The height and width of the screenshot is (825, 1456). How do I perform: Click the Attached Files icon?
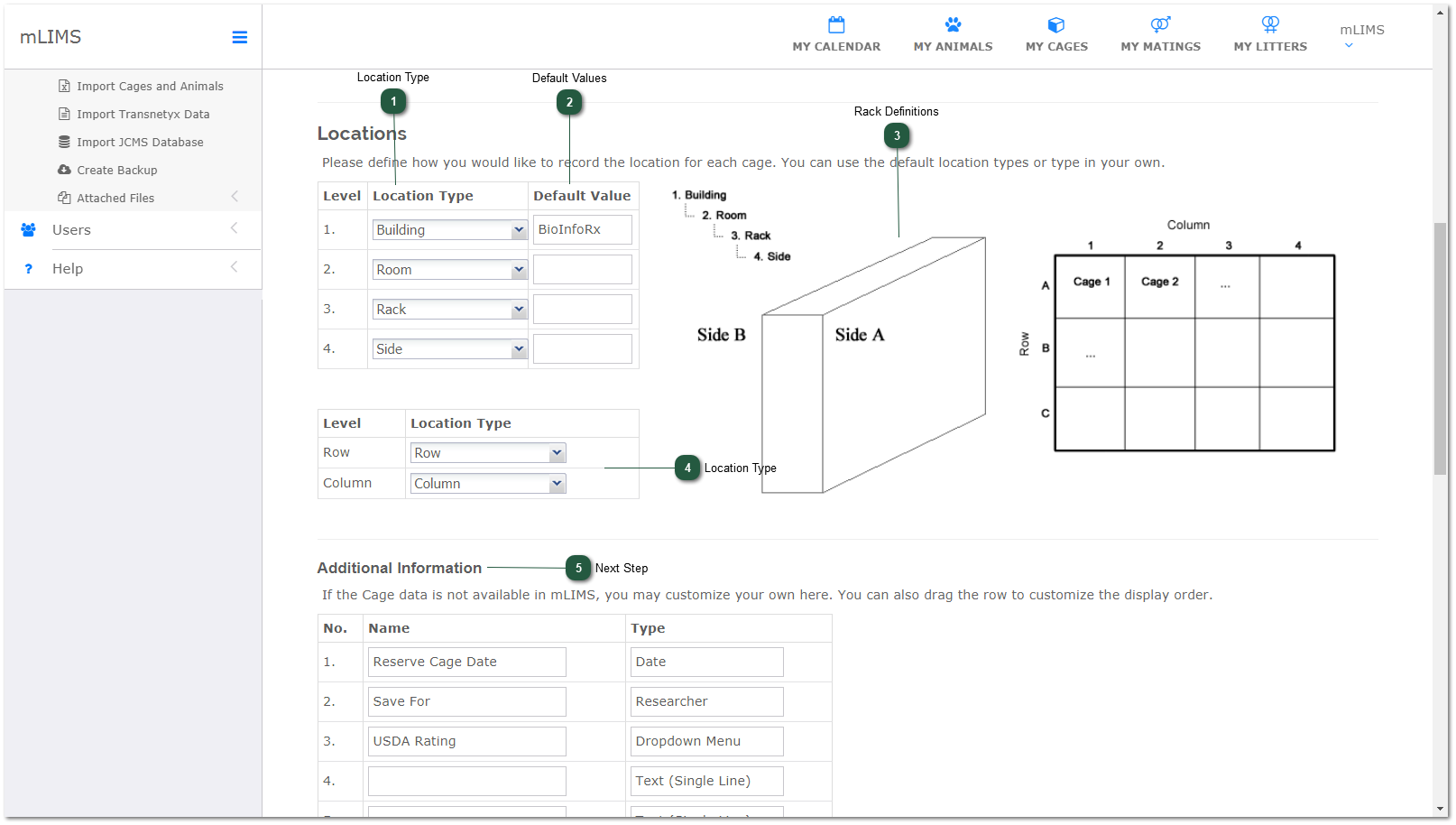[64, 198]
